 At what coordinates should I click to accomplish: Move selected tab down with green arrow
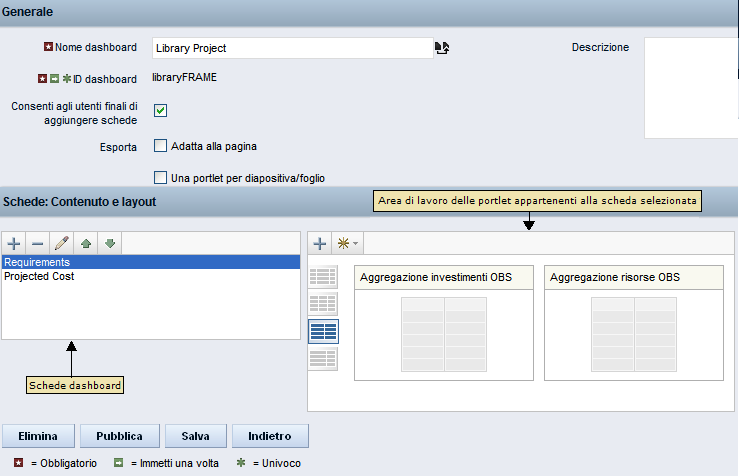110,244
